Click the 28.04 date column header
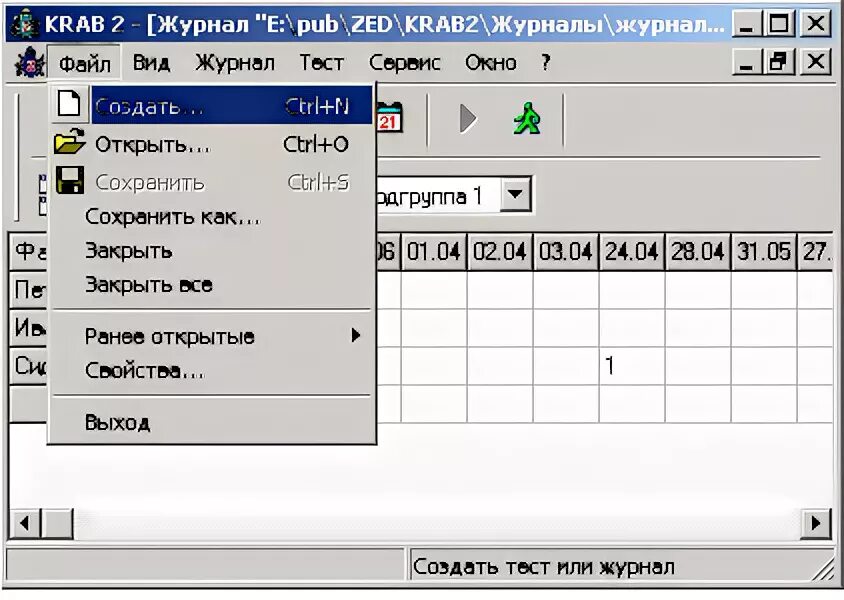Screen dimensions: 844x600 click(698, 251)
